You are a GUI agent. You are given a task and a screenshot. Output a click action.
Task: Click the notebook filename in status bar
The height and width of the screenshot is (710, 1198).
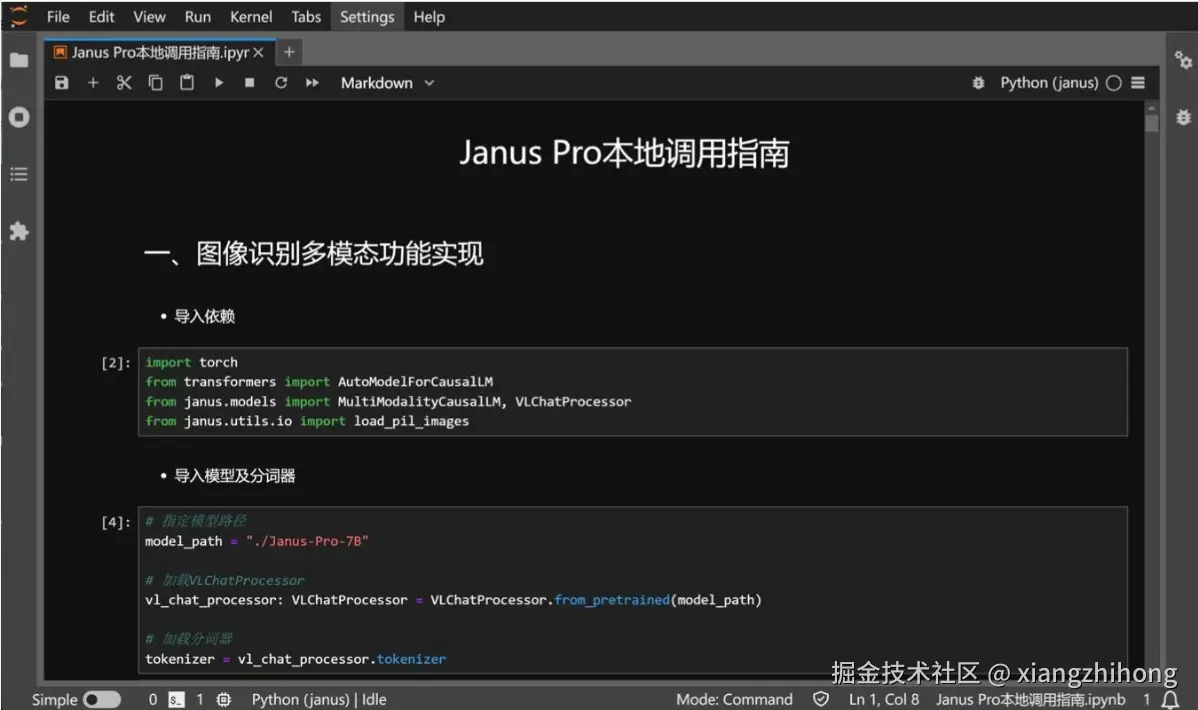coord(1031,699)
